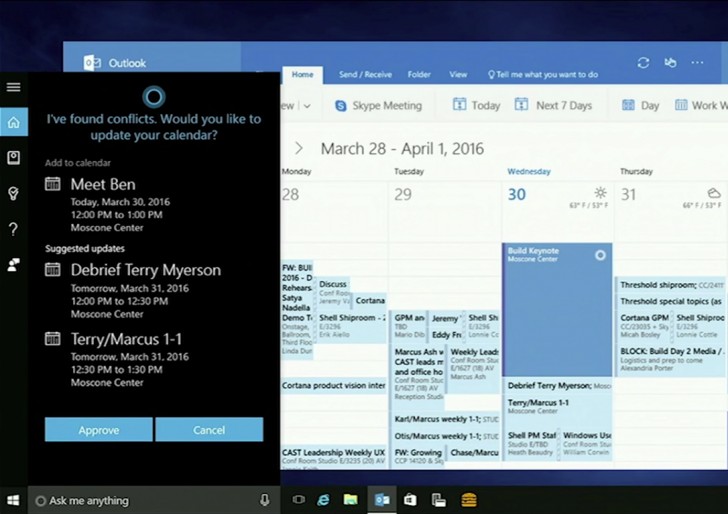Open the taskbar icon left of the burger
The height and width of the screenshot is (514, 728).
coord(439,500)
